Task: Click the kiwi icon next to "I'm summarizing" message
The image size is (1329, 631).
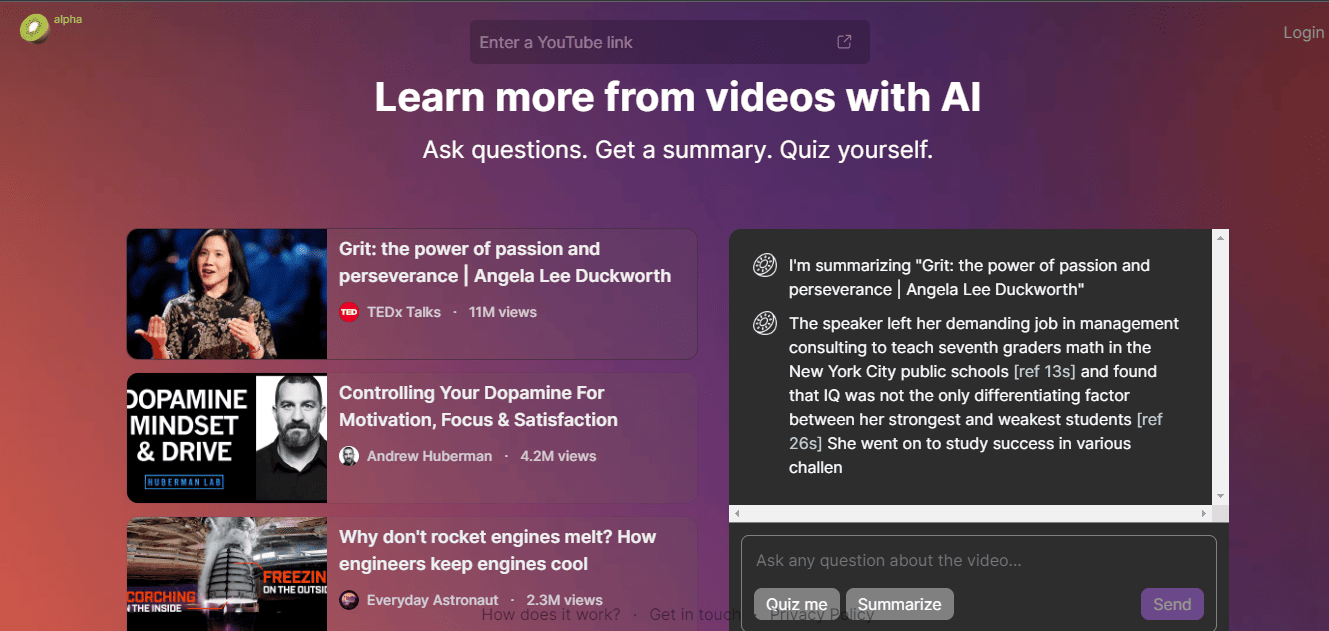Action: click(764, 265)
